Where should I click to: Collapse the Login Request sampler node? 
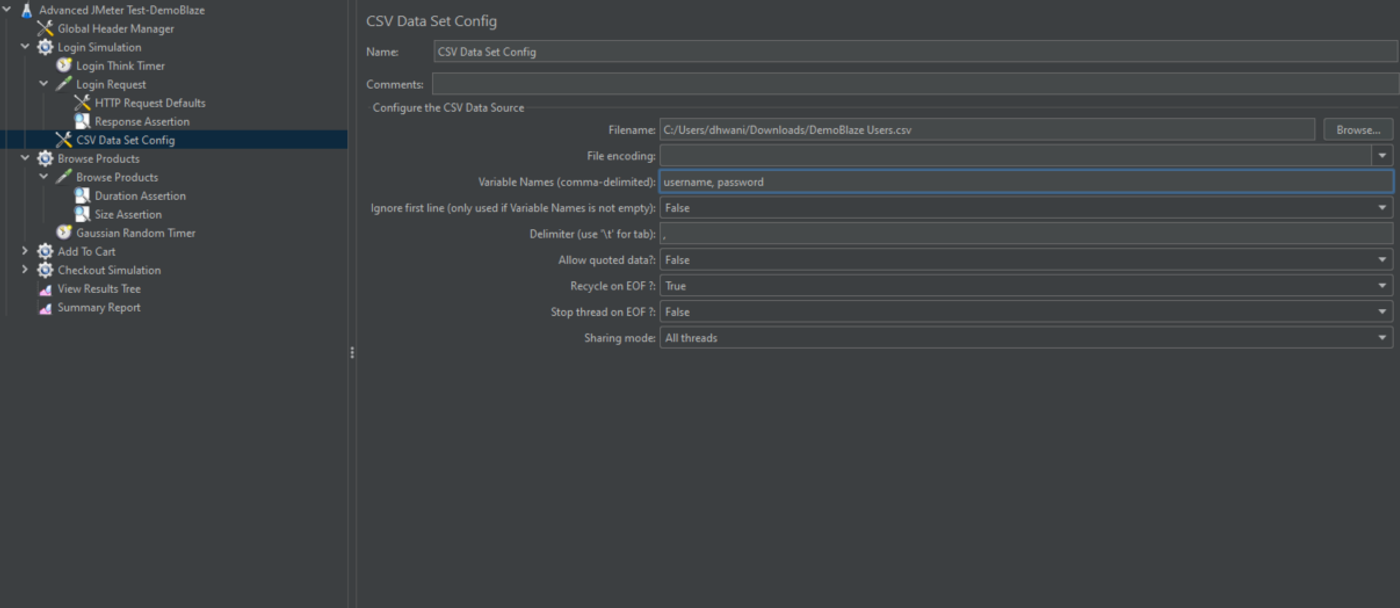[44, 84]
